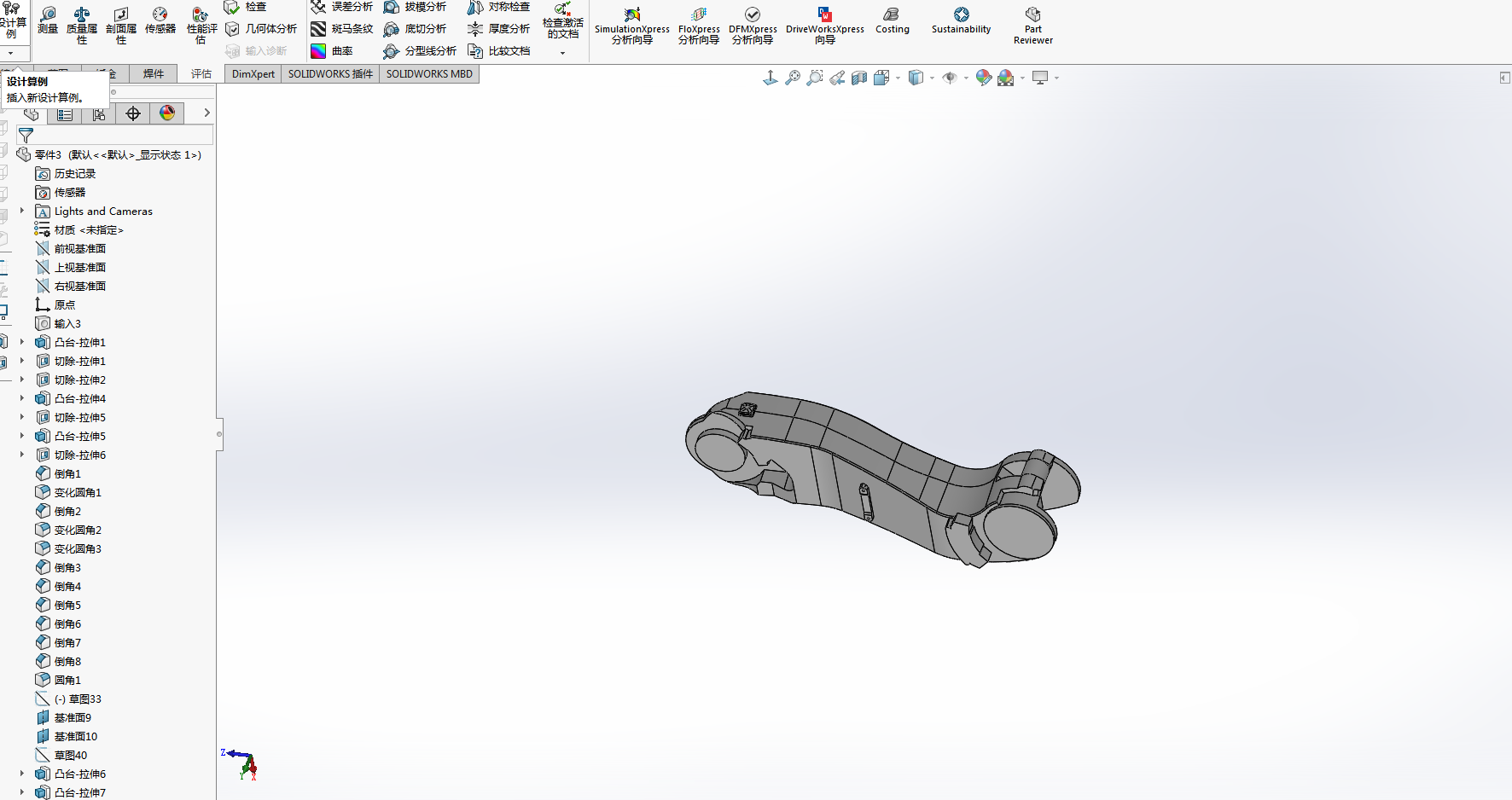The width and height of the screenshot is (1512, 800).
Task: Expand the Lights and Cameras folder
Action: coord(22,211)
